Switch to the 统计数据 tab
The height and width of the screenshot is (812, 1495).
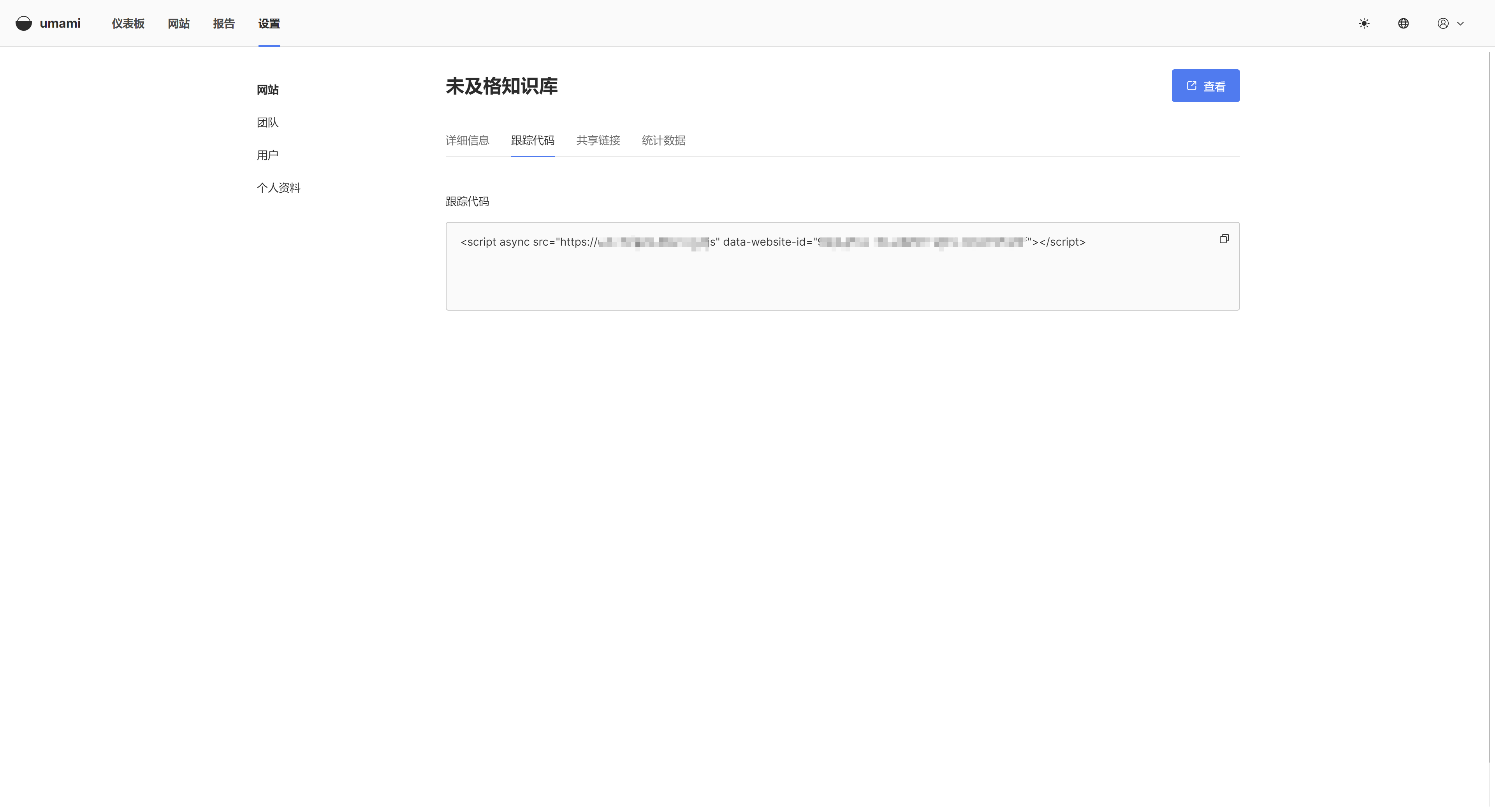click(x=663, y=141)
